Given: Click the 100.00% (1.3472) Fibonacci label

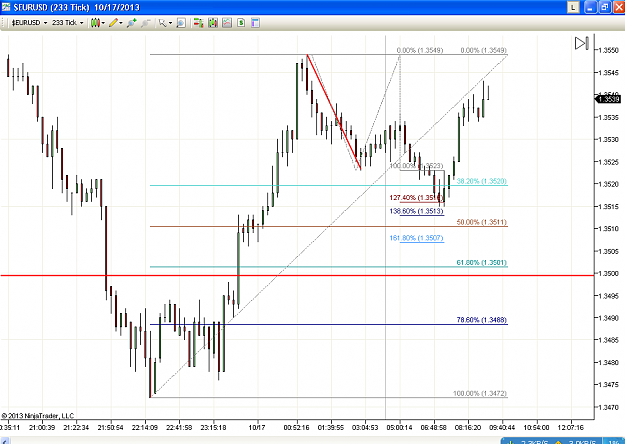Looking at the screenshot, I should tap(480, 393).
